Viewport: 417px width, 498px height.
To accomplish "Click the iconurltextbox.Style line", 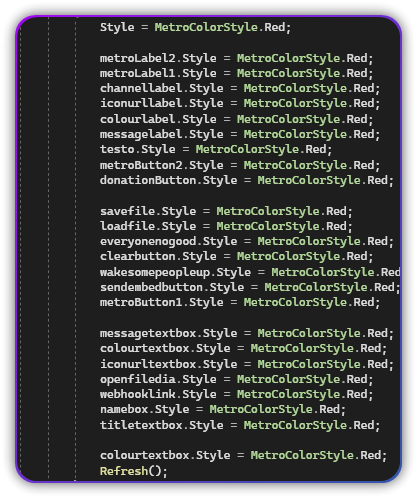I will [247, 364].
